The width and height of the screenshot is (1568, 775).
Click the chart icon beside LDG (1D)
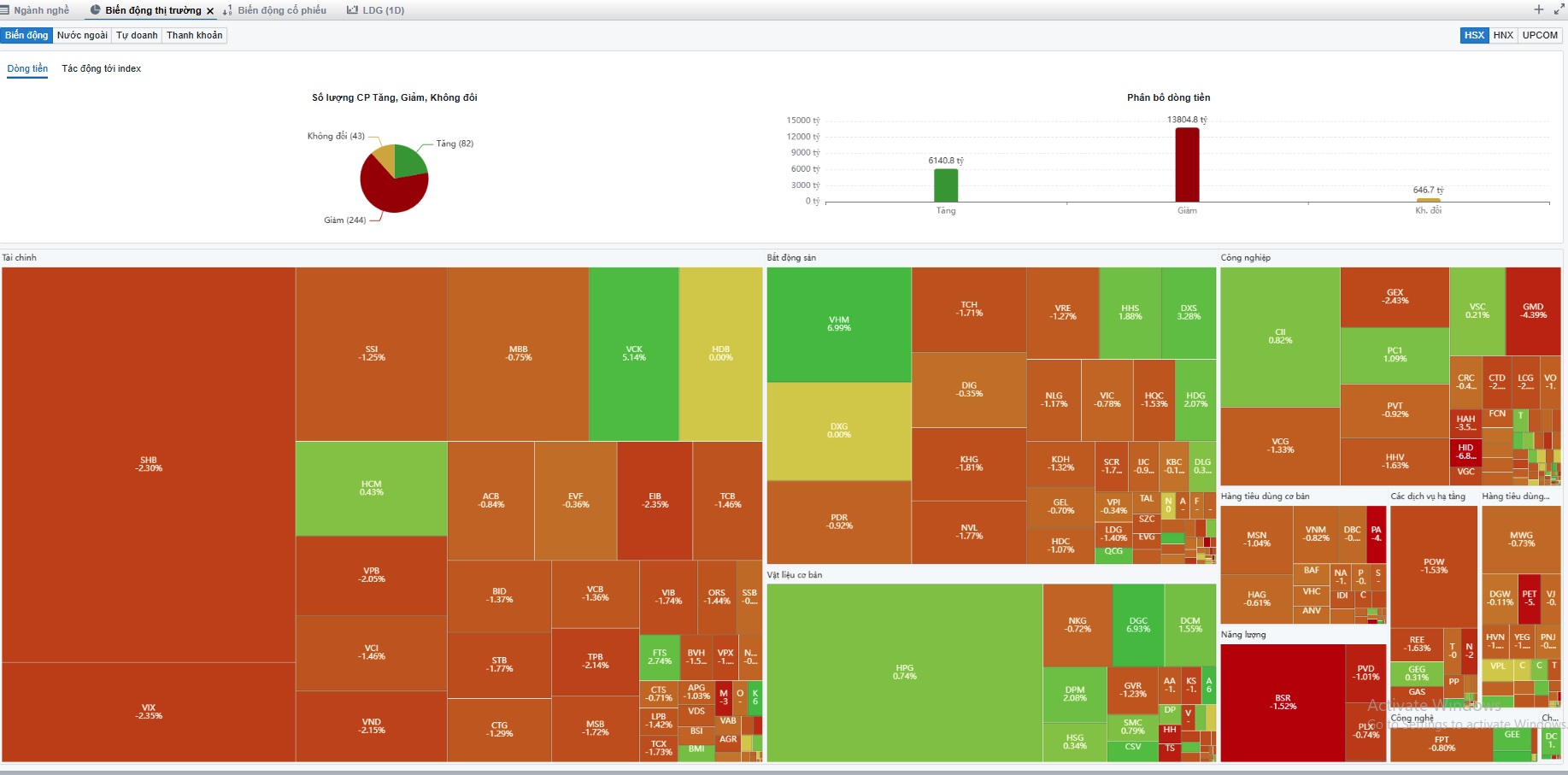pos(352,10)
